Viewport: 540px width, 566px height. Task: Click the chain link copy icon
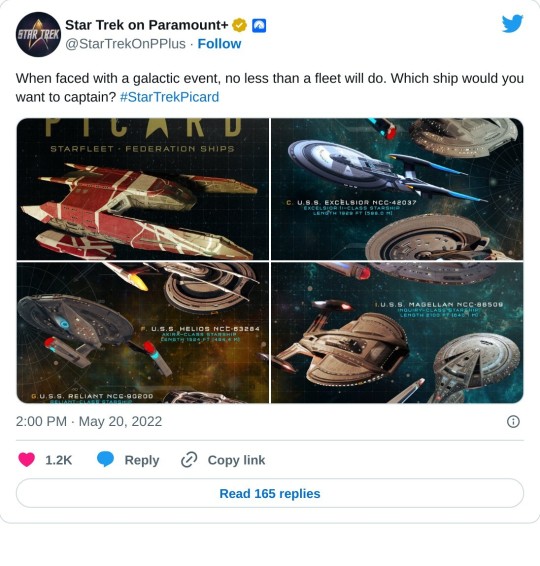tap(189, 460)
